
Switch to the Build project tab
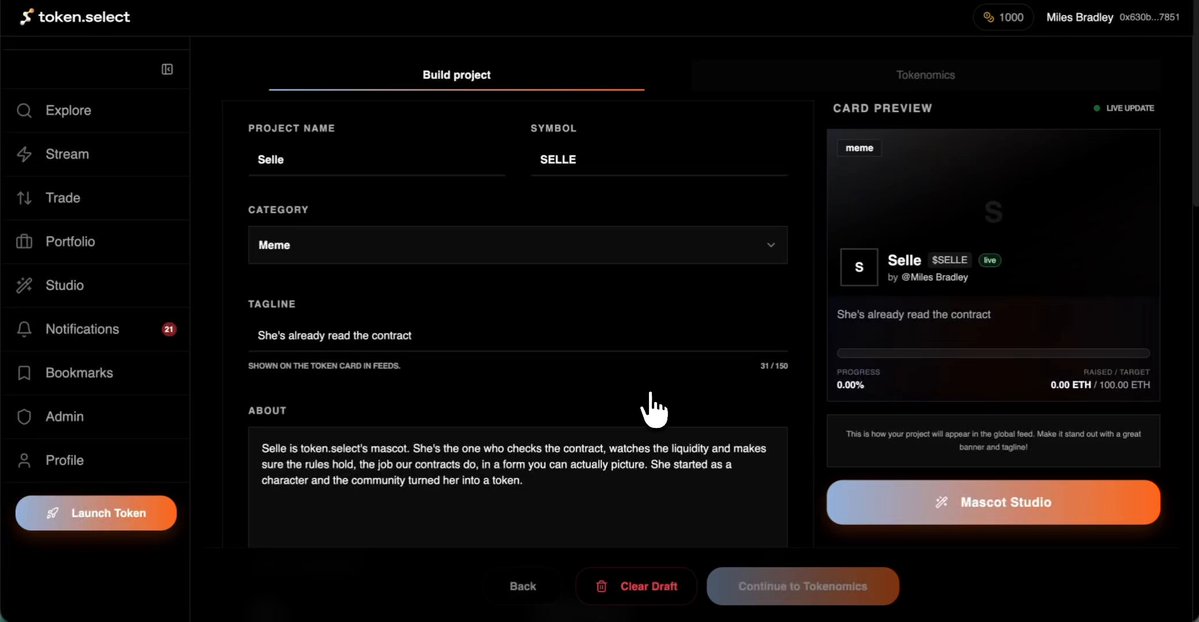pos(457,75)
